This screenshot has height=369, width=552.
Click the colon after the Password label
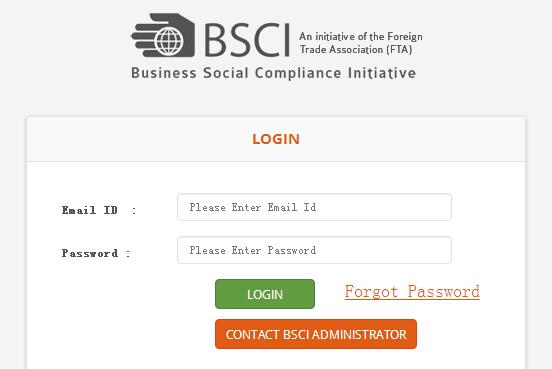(x=128, y=254)
